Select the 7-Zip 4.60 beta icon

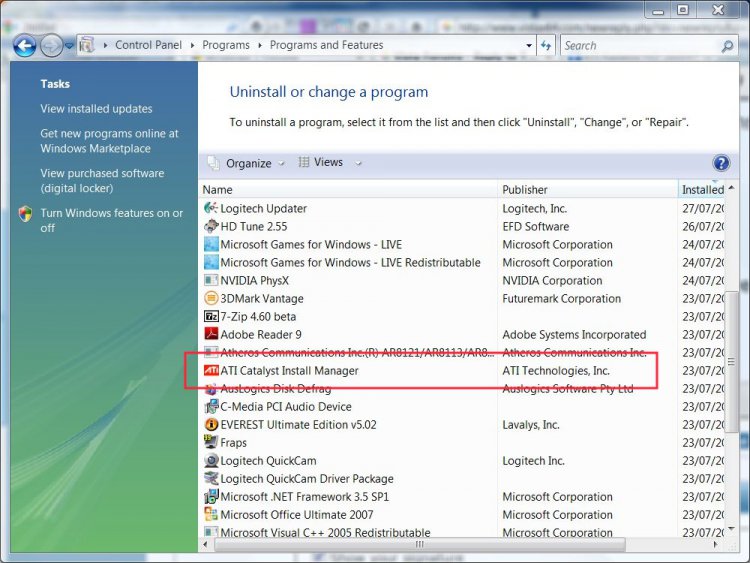pyautogui.click(x=211, y=316)
